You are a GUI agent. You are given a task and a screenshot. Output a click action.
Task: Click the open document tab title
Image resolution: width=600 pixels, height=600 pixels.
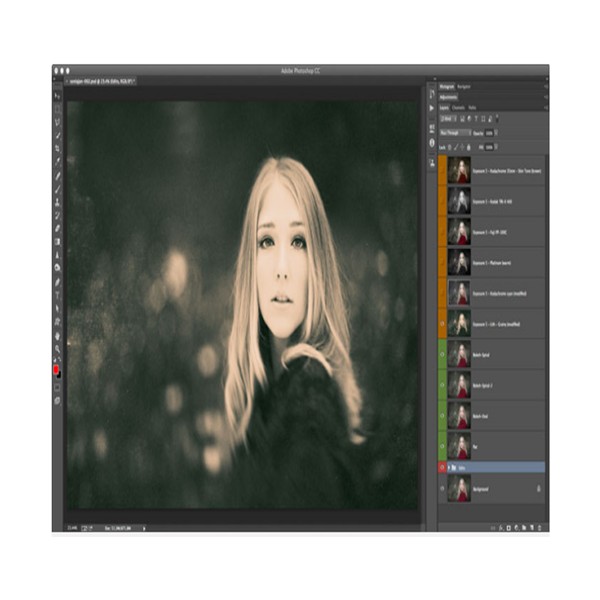tap(95, 79)
